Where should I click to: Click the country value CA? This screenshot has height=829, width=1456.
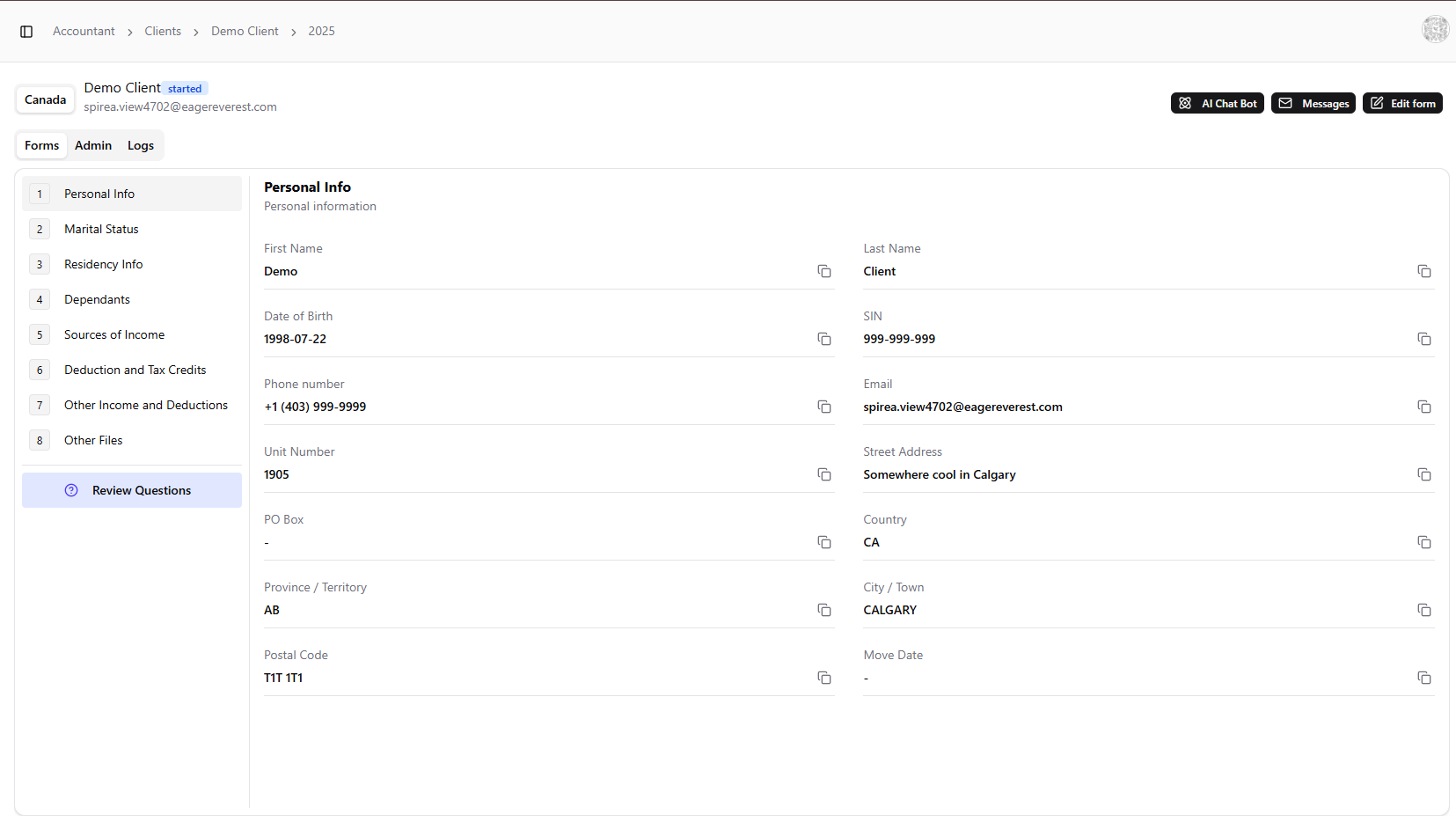[871, 542]
